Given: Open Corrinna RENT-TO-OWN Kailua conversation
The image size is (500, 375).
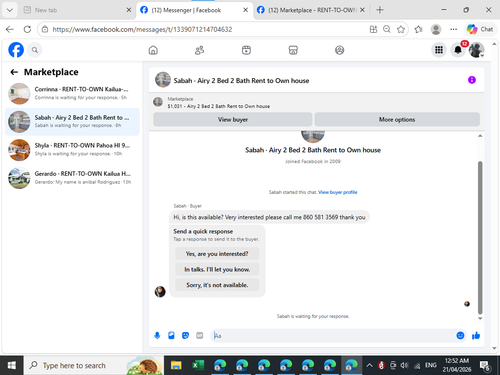Looking at the screenshot, I should [72, 93].
